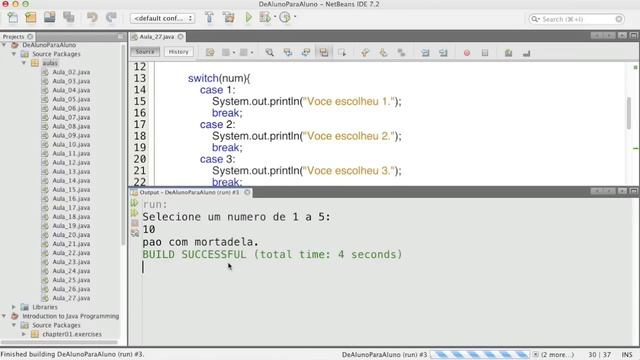
Task: Click Re-run with different parameters icon
Action: (135, 213)
